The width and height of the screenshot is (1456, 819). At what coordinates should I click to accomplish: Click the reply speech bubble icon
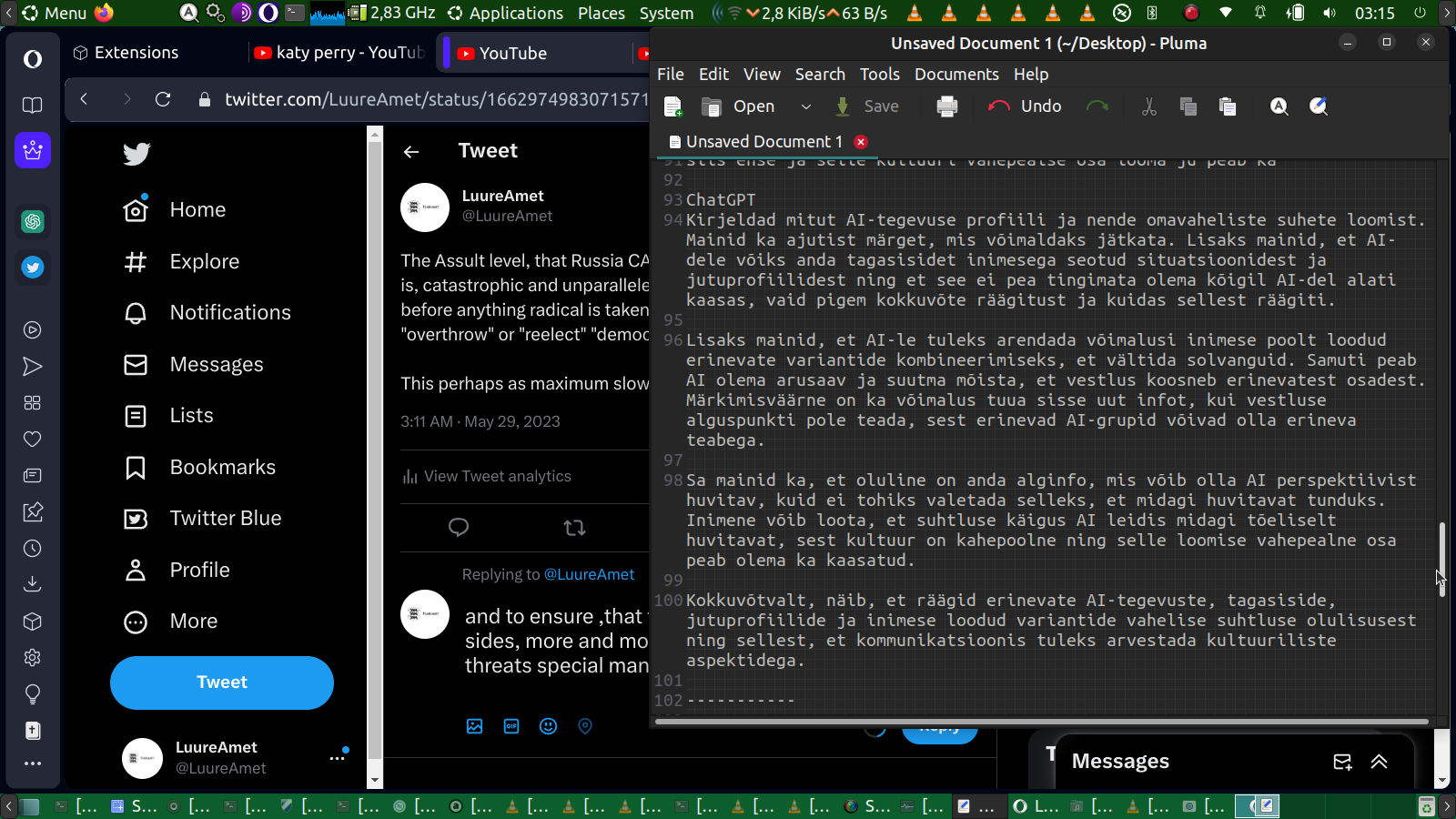[459, 528]
